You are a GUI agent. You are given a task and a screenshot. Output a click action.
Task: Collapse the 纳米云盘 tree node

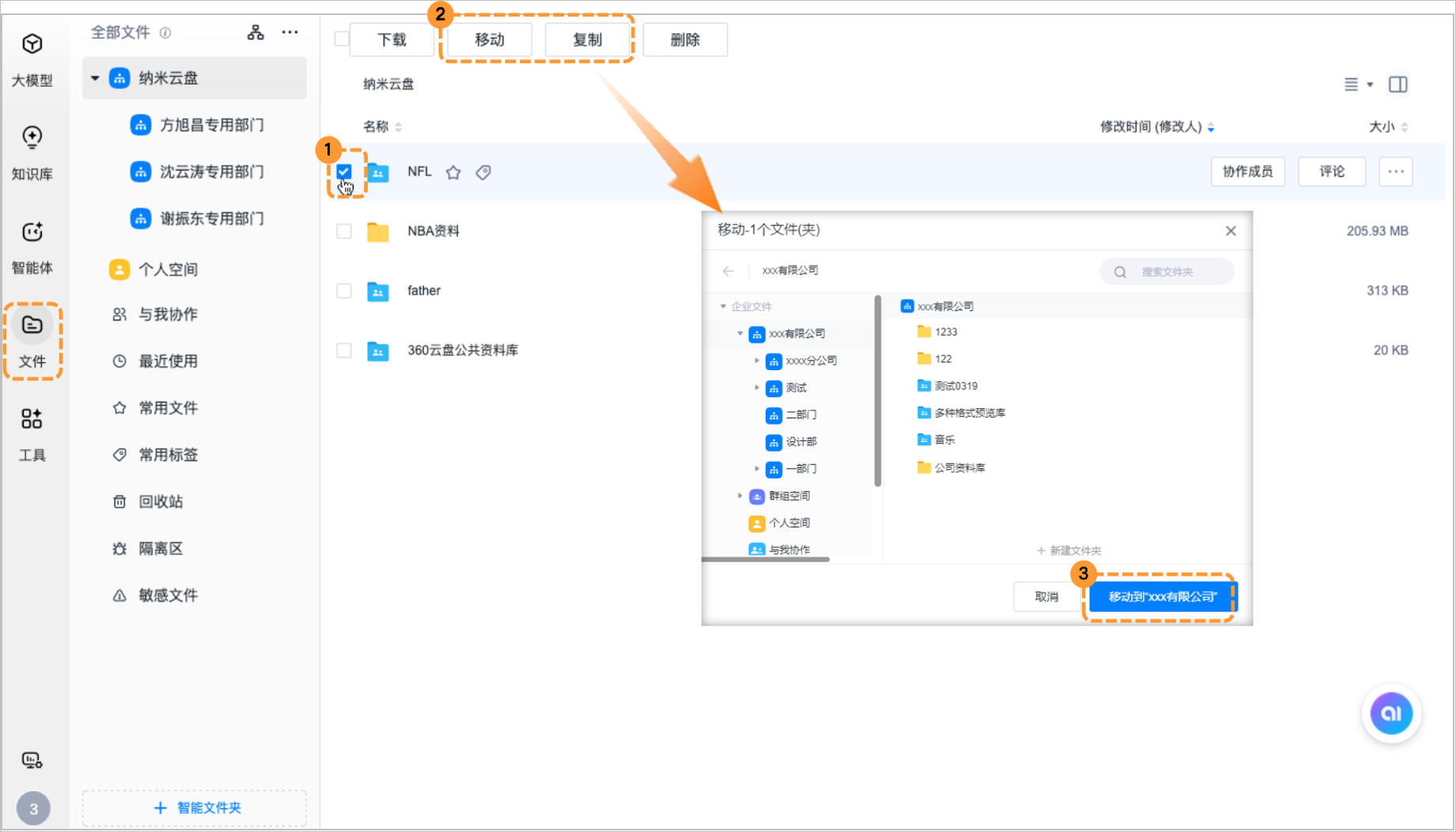(x=95, y=78)
